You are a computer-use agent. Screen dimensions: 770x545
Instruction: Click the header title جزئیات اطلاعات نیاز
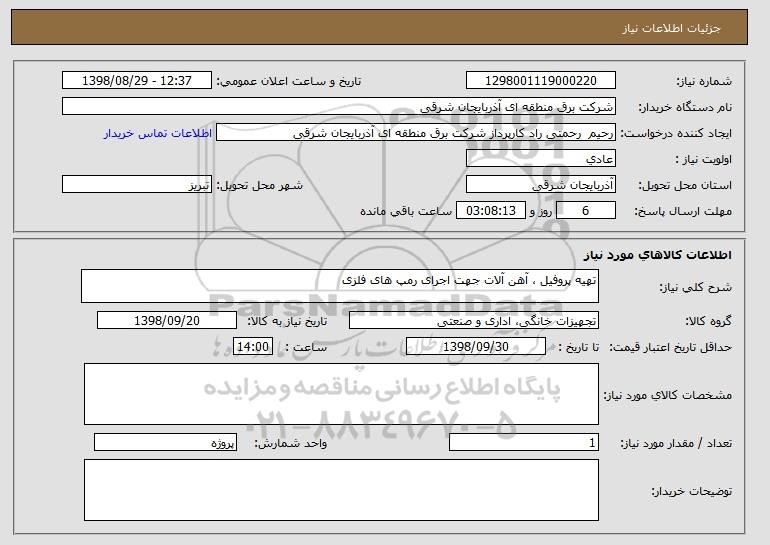[671, 28]
